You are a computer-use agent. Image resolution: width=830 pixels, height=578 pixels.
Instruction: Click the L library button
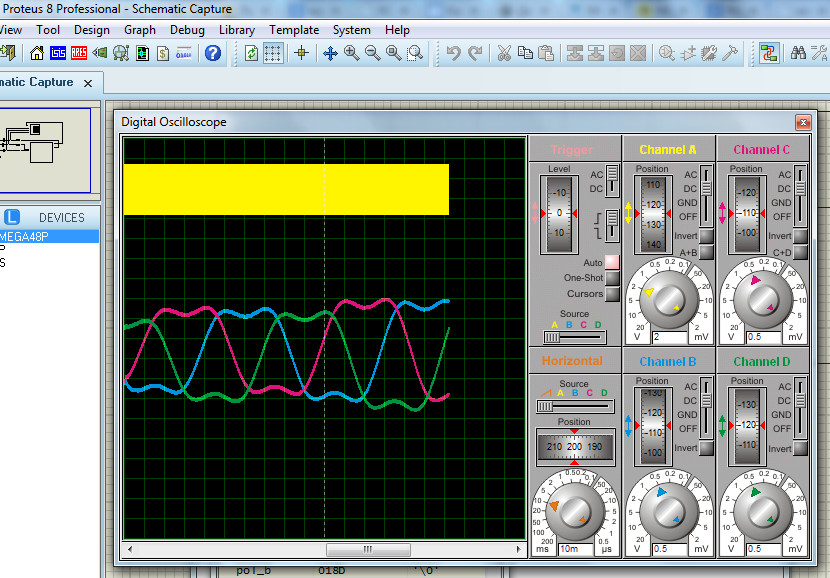point(12,217)
